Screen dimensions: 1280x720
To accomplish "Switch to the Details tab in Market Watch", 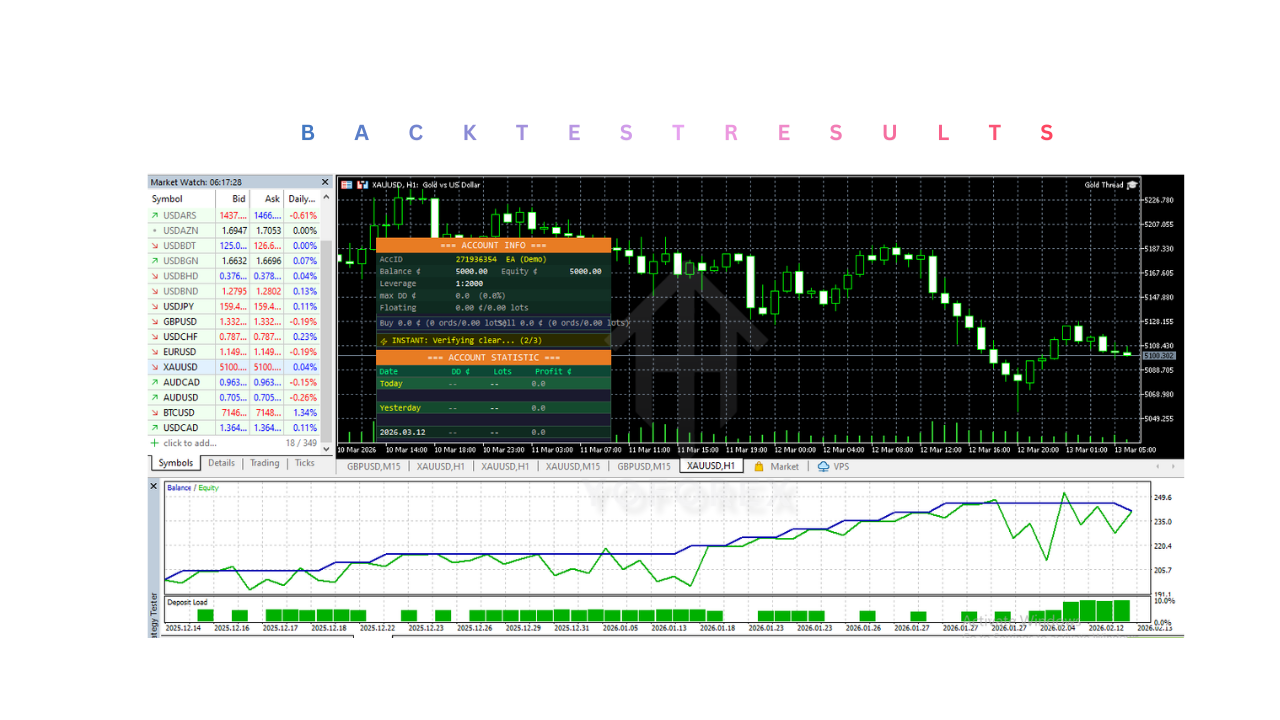I will click(221, 463).
